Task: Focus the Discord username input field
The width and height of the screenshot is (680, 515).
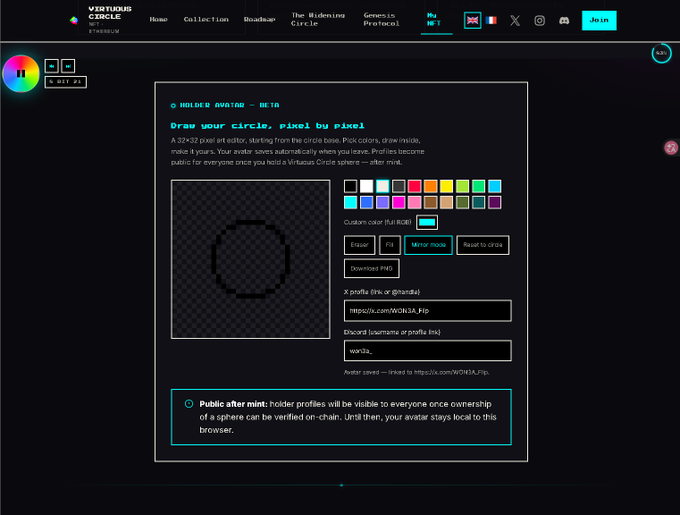Action: click(x=428, y=351)
